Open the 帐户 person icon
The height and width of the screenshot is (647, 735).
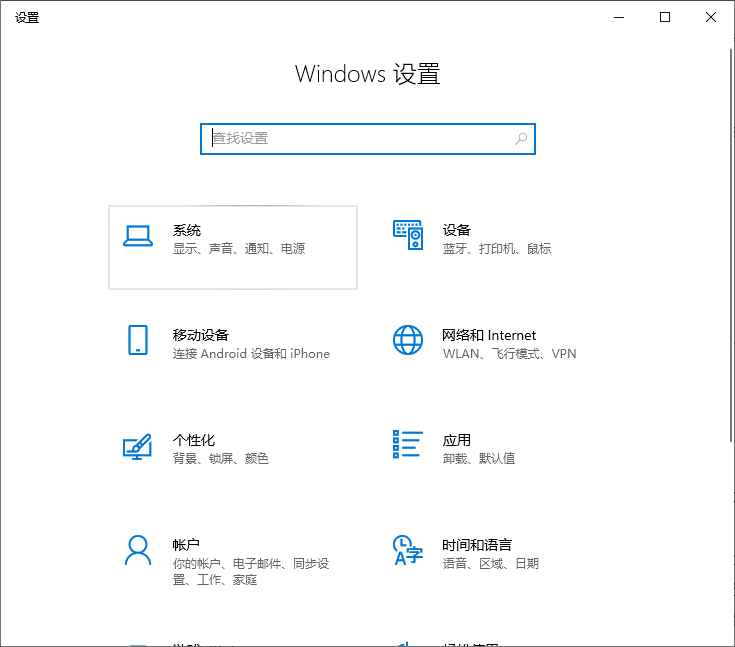(138, 550)
